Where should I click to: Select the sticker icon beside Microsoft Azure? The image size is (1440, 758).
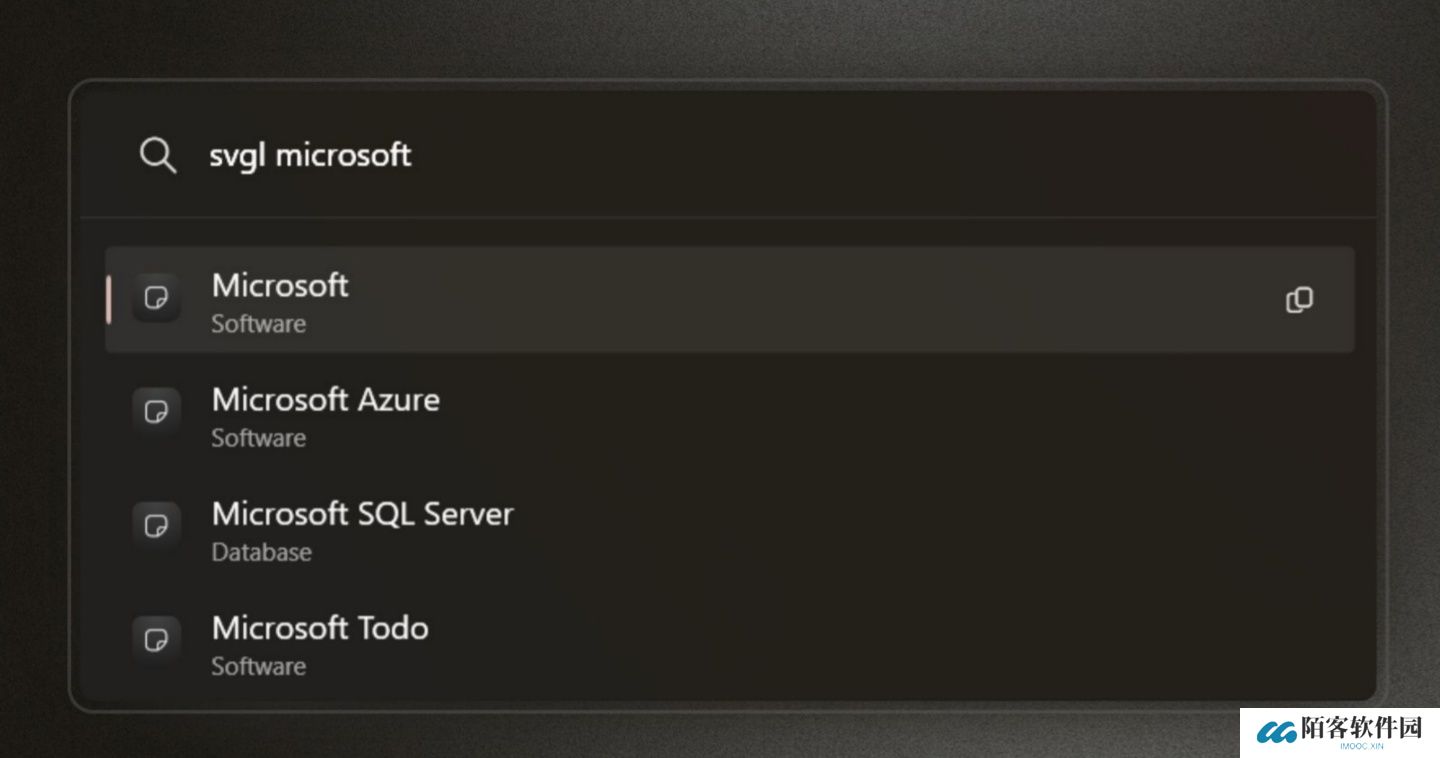click(x=156, y=412)
